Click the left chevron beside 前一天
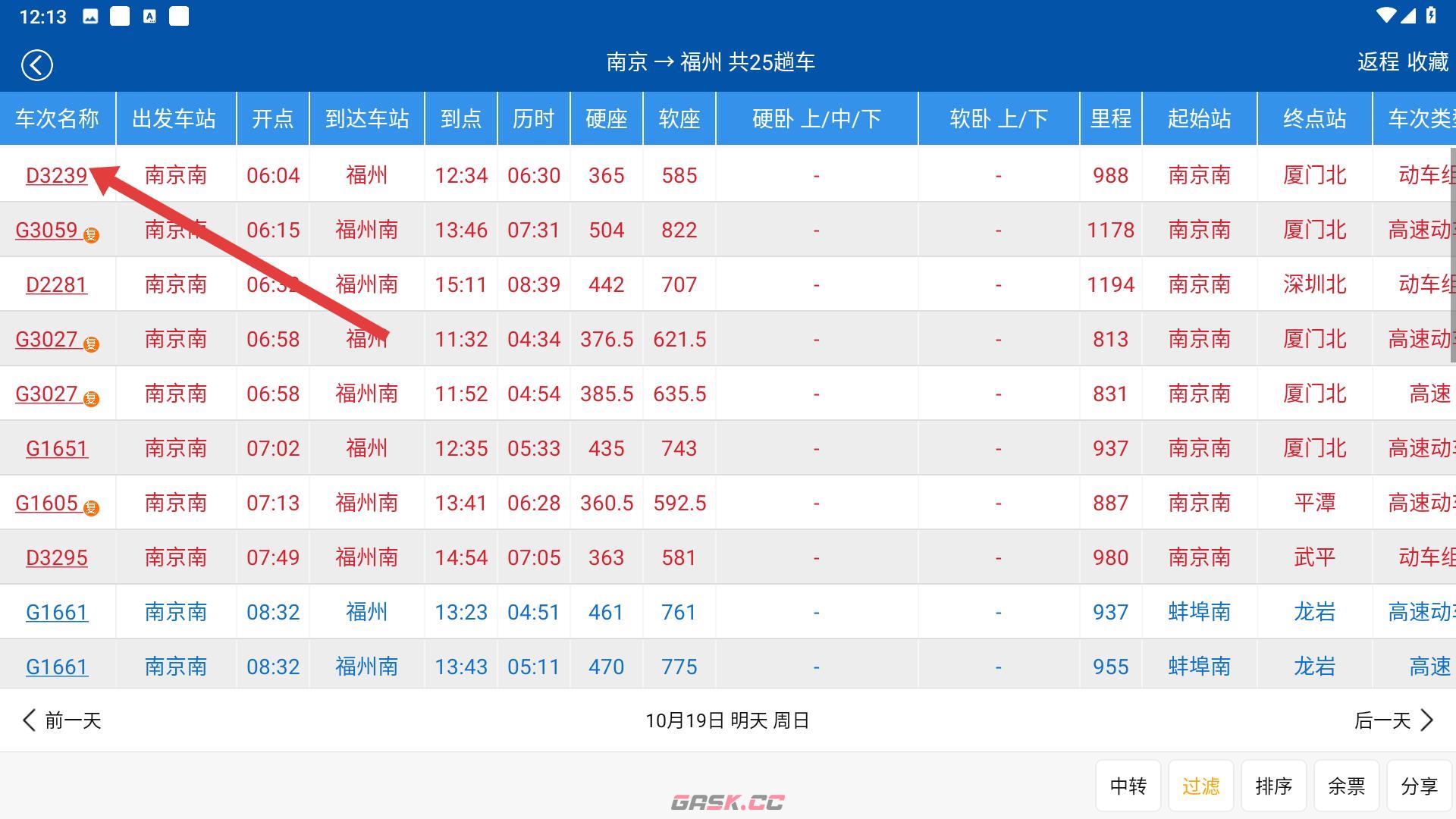Image resolution: width=1456 pixels, height=819 pixels. tap(29, 720)
